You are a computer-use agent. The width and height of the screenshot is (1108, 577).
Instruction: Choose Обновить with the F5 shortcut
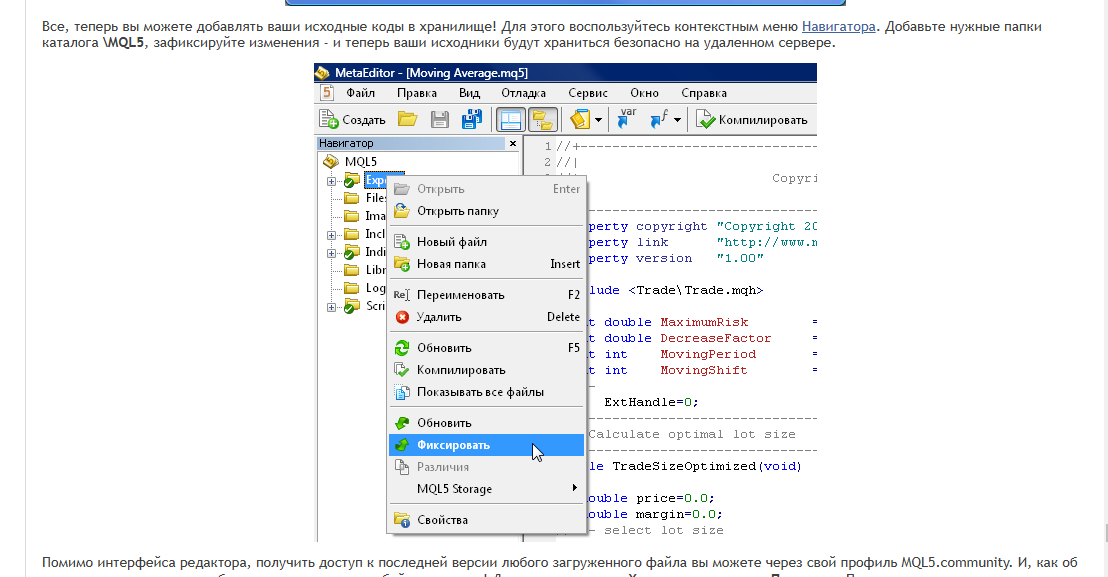click(486, 347)
